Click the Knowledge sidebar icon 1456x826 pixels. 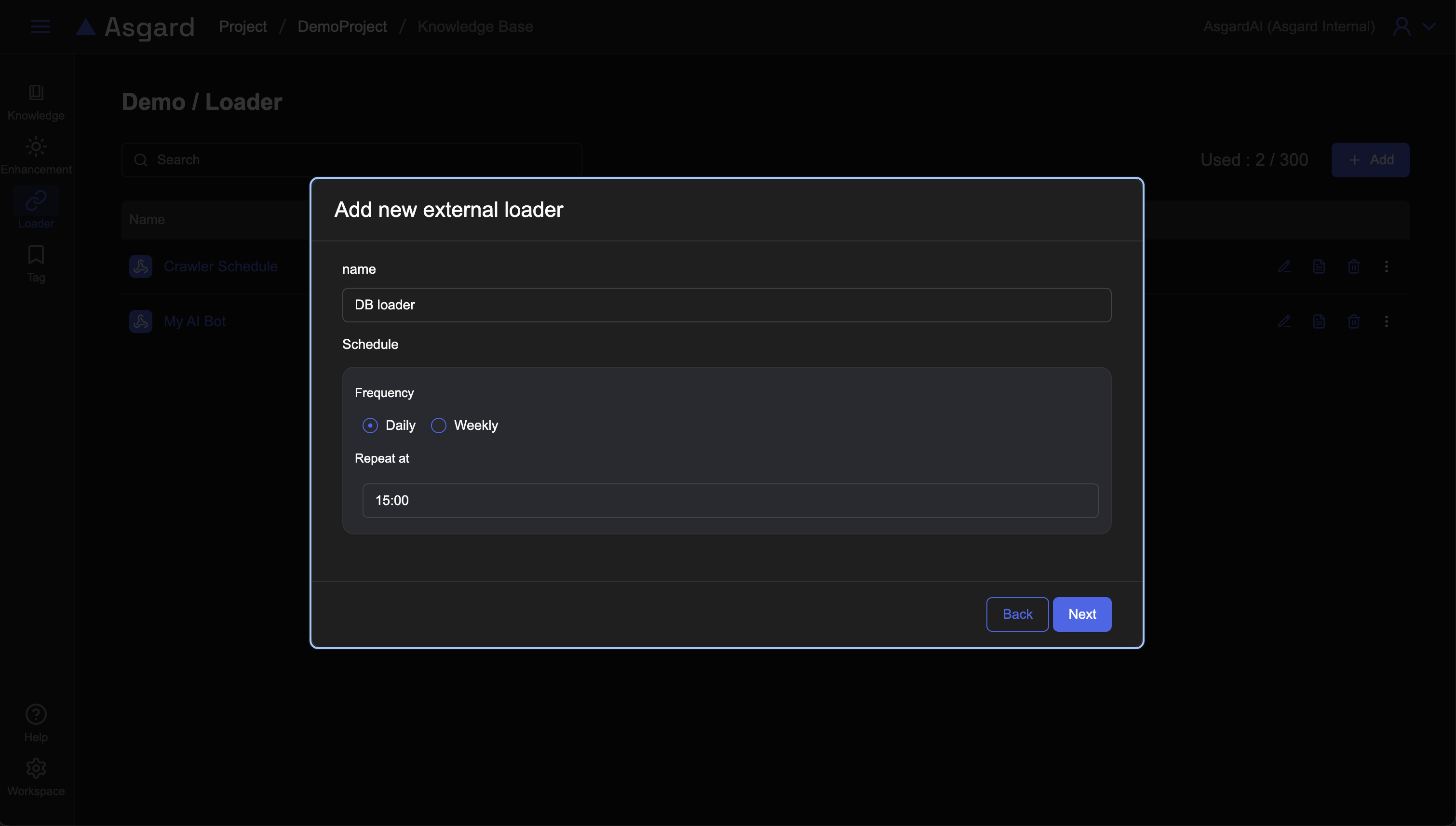36,93
